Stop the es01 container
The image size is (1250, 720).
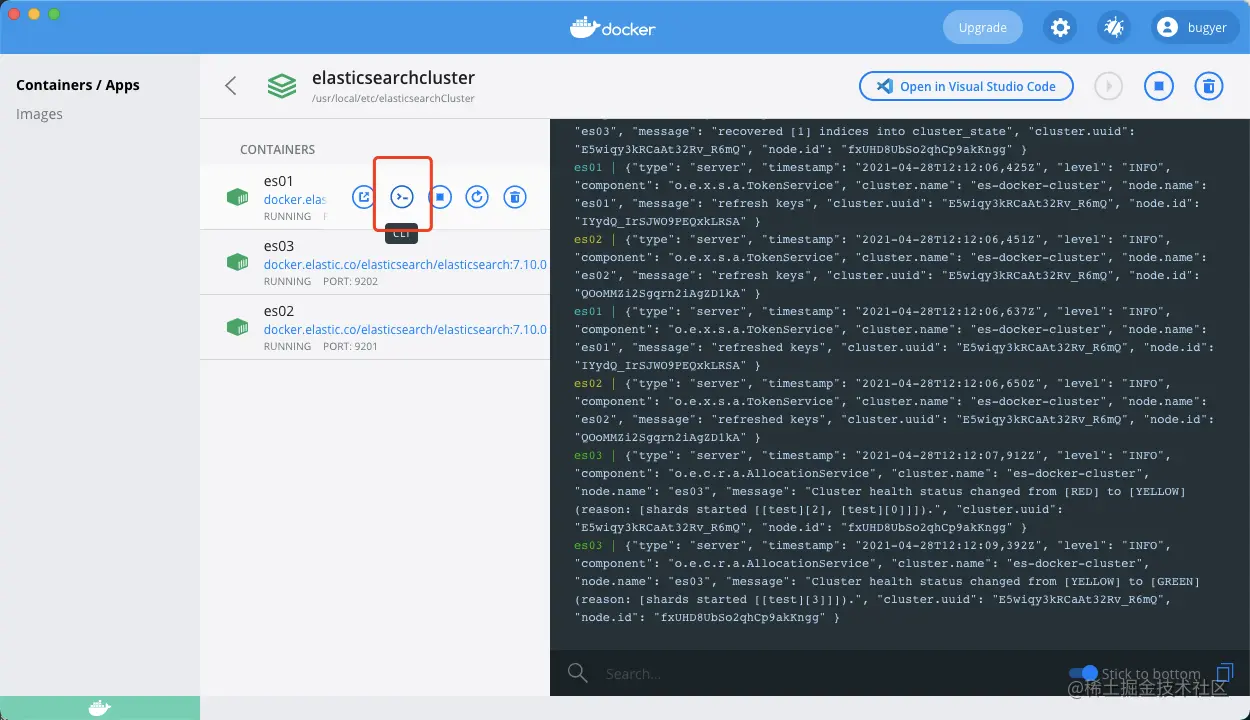pyautogui.click(x=440, y=197)
